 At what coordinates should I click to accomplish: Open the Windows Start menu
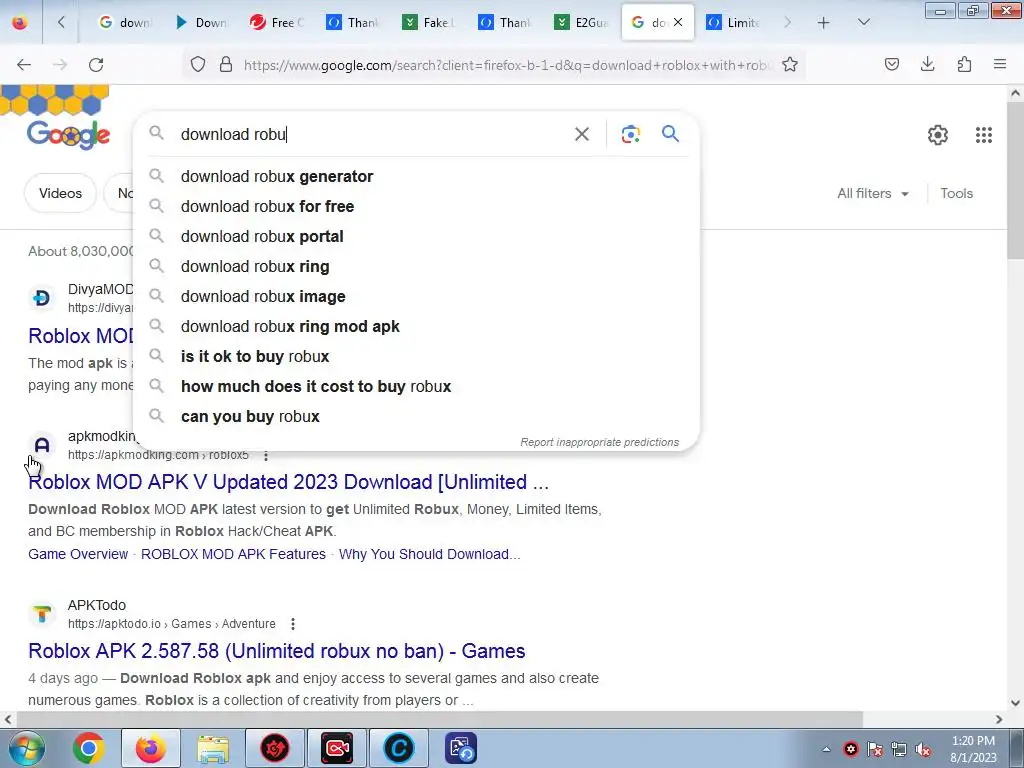click(26, 748)
